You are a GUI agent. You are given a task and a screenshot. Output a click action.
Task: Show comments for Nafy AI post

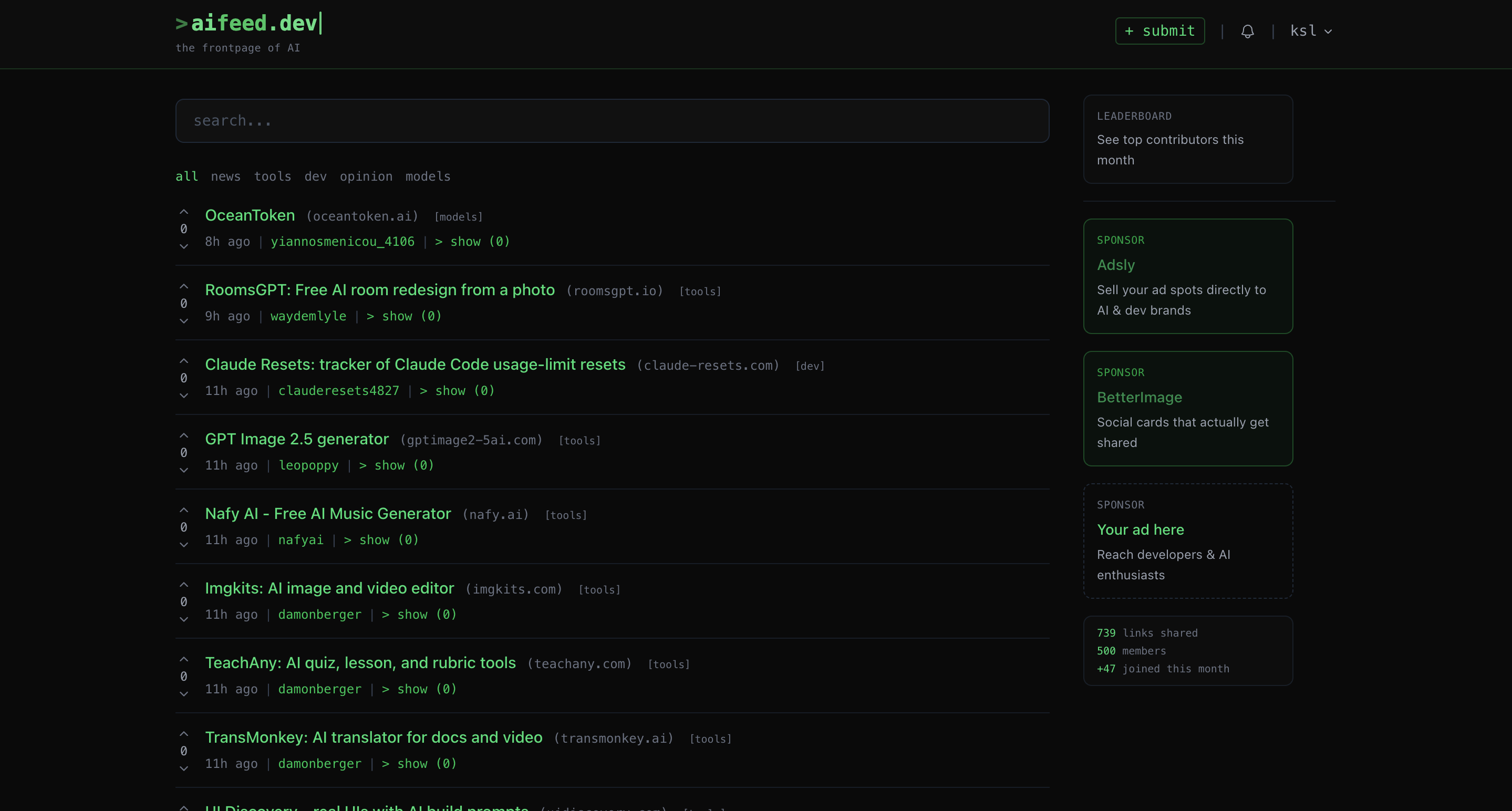click(x=381, y=540)
